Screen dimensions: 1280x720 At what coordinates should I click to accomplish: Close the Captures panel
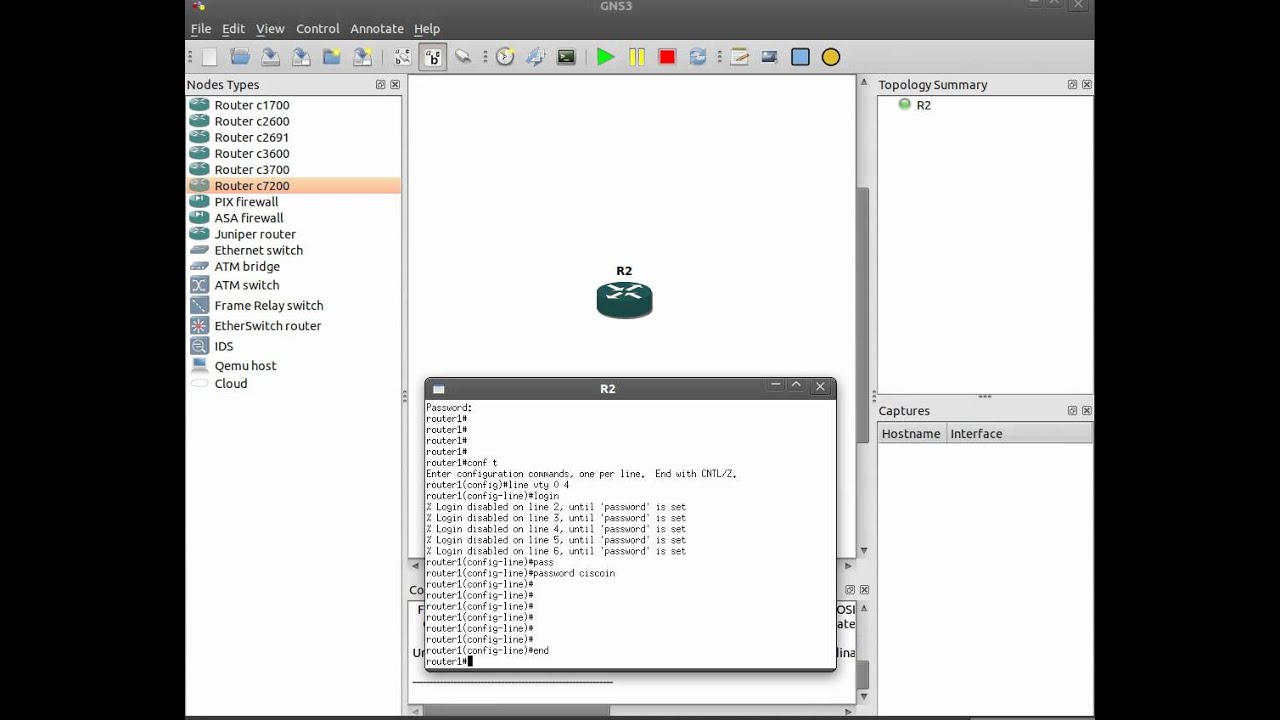pyautogui.click(x=1087, y=411)
